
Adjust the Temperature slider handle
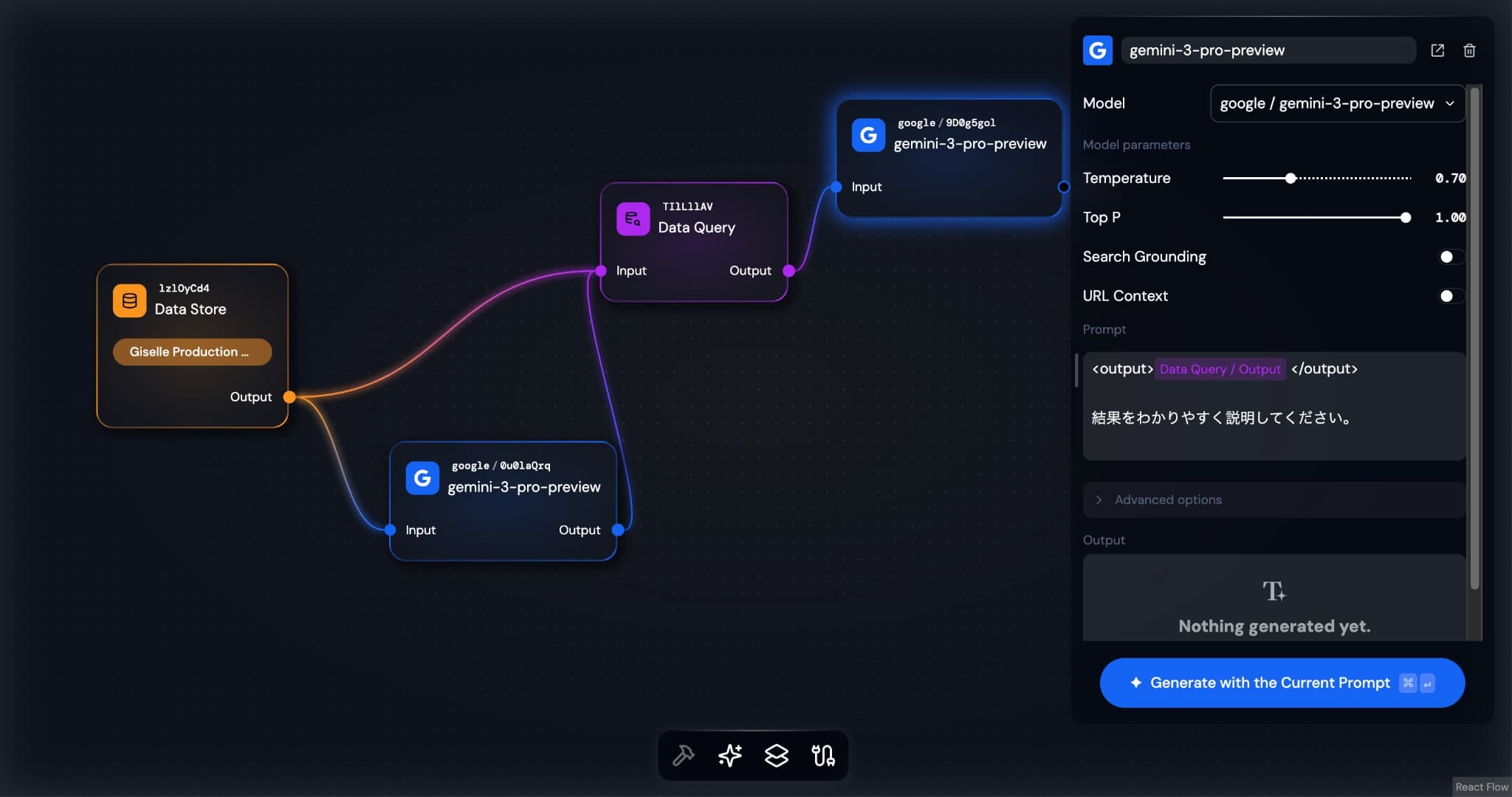tap(1290, 178)
